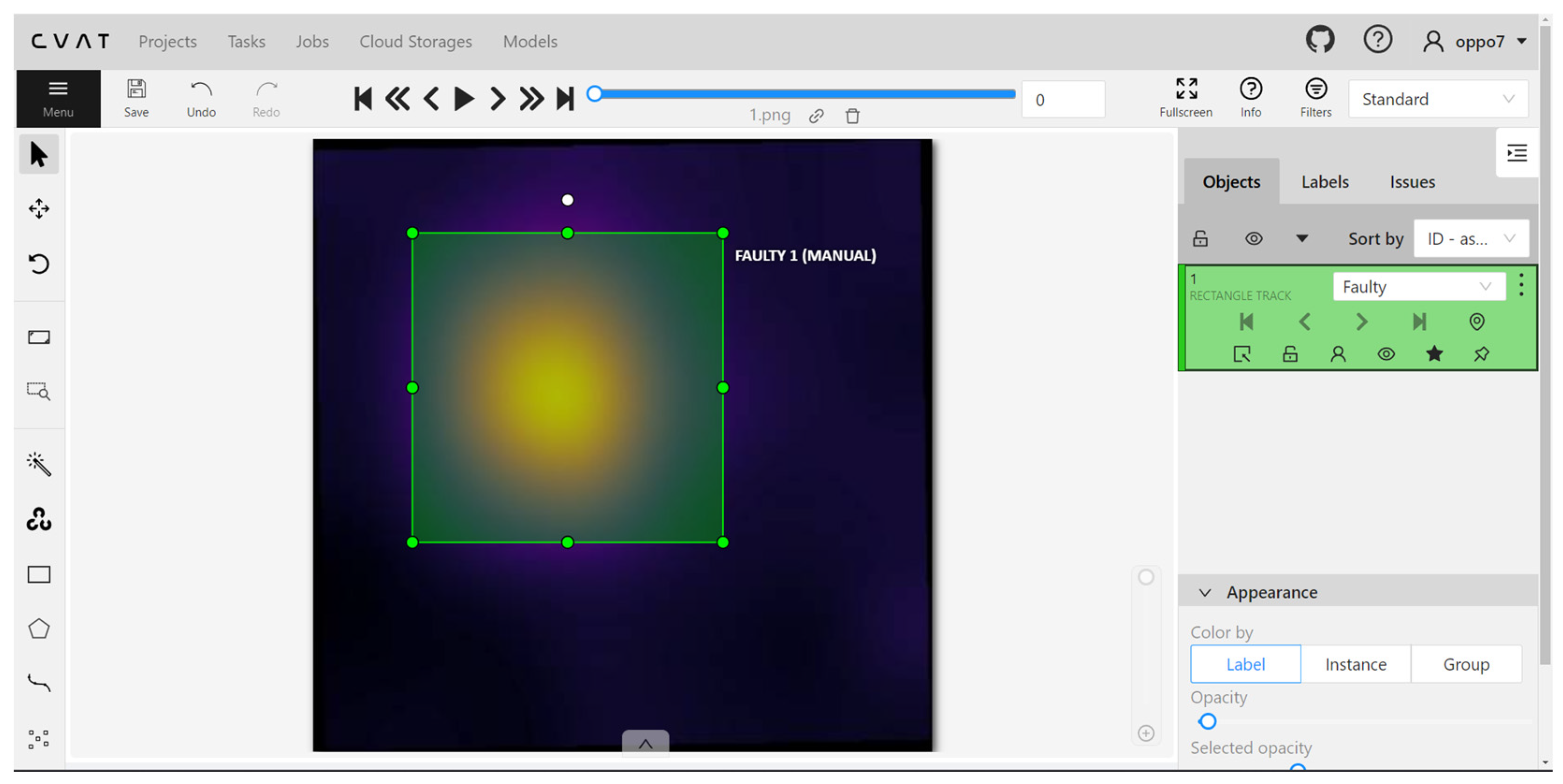Click the Save button

[136, 98]
